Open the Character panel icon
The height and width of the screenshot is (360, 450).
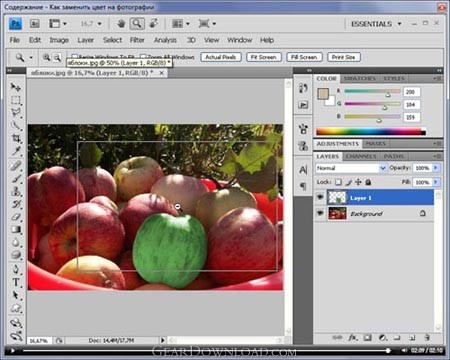303,170
